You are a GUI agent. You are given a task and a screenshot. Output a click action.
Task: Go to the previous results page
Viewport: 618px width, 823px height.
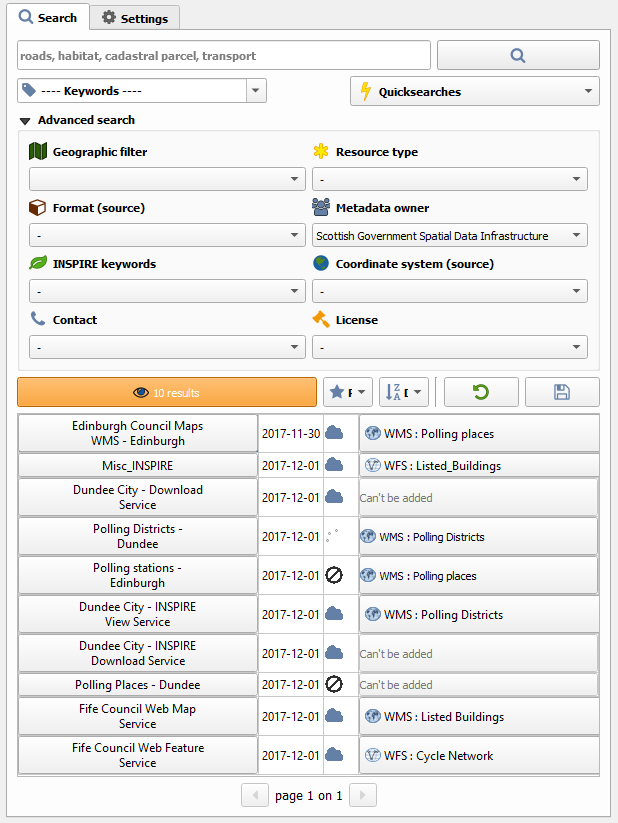click(255, 795)
